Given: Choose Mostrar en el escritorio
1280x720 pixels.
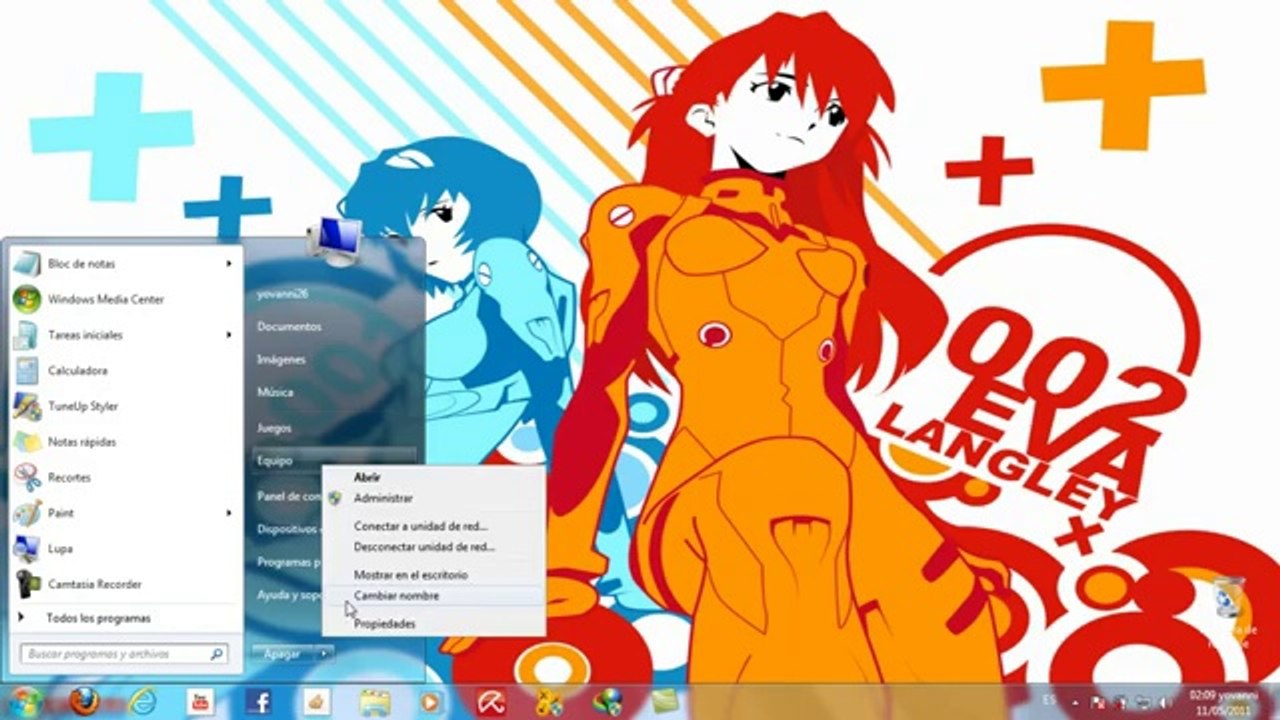Looking at the screenshot, I should (433, 575).
